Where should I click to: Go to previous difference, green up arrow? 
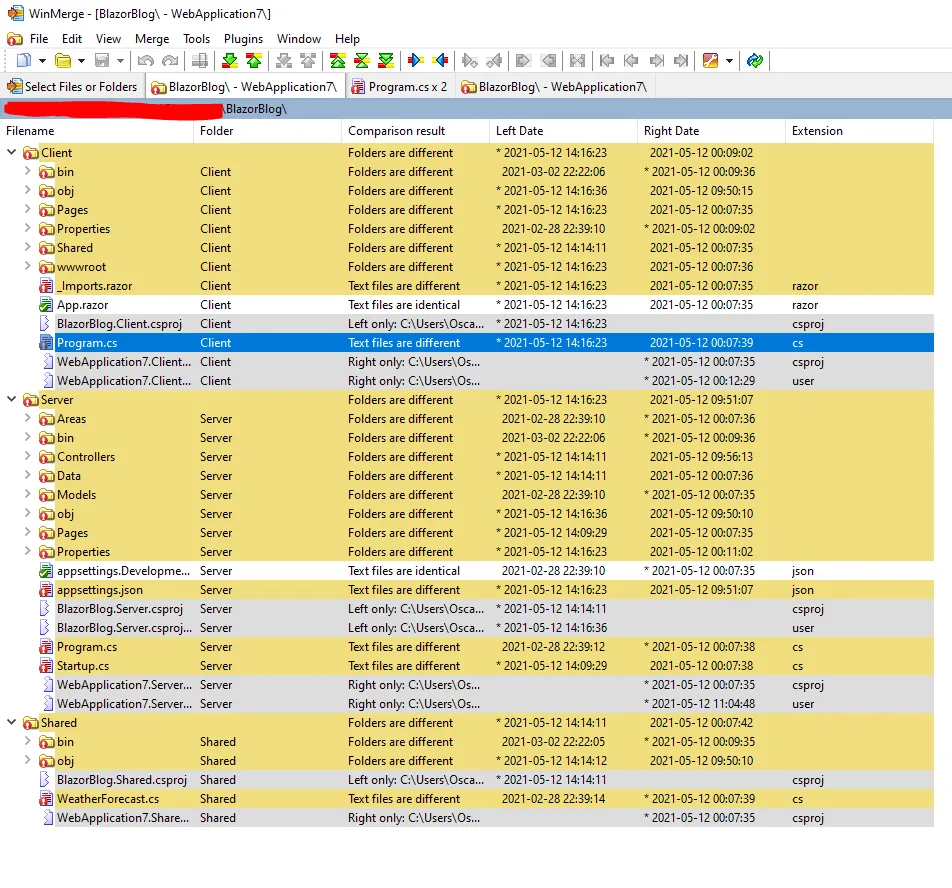tap(254, 60)
